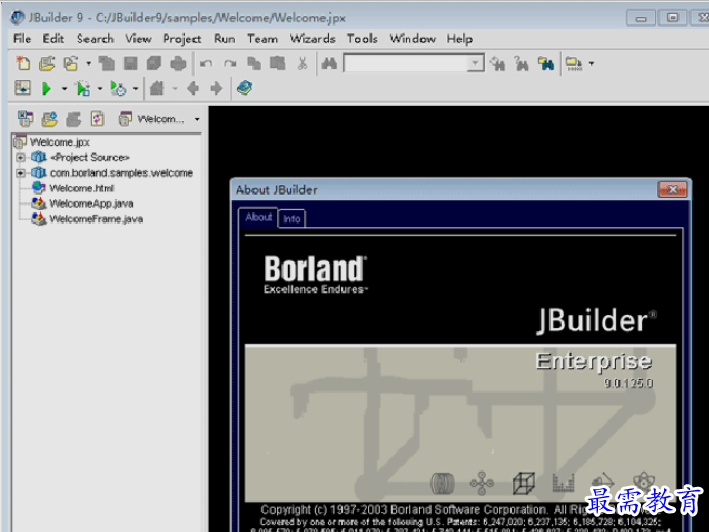Click the greyed Home icon in second toolbar
The width and height of the screenshot is (709, 532).
[x=156, y=88]
